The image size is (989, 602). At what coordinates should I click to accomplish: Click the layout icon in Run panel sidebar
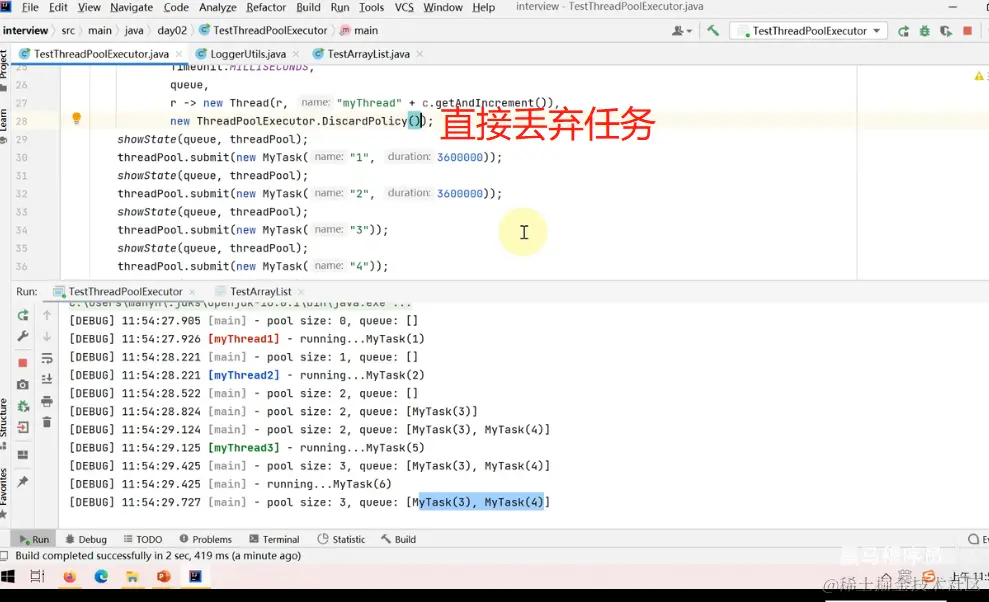[23, 454]
